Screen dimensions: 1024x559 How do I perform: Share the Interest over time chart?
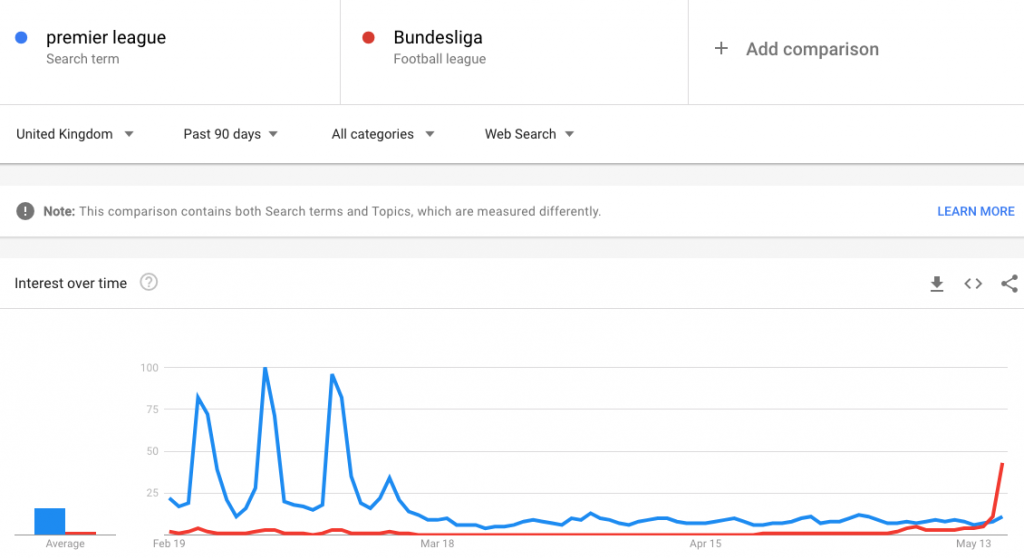1009,283
